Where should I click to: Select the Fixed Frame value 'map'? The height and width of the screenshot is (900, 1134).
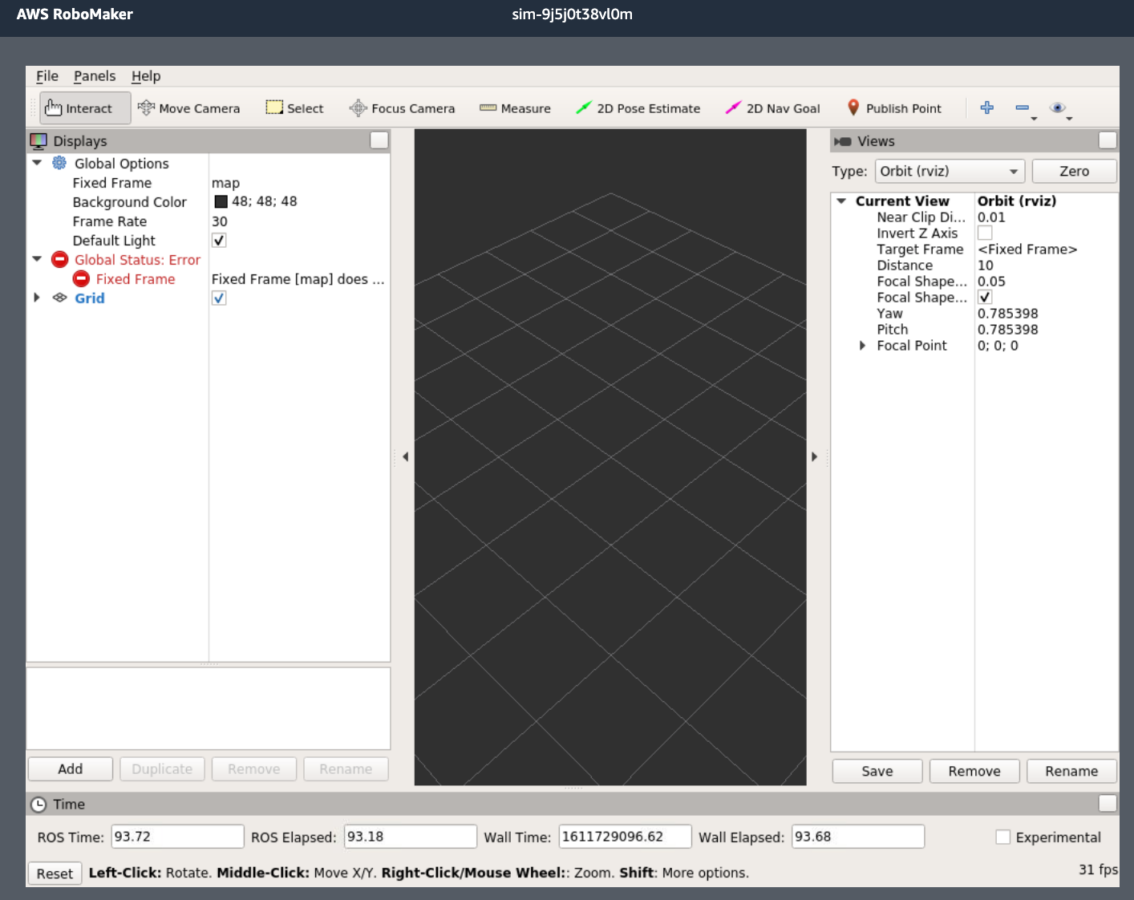click(226, 183)
